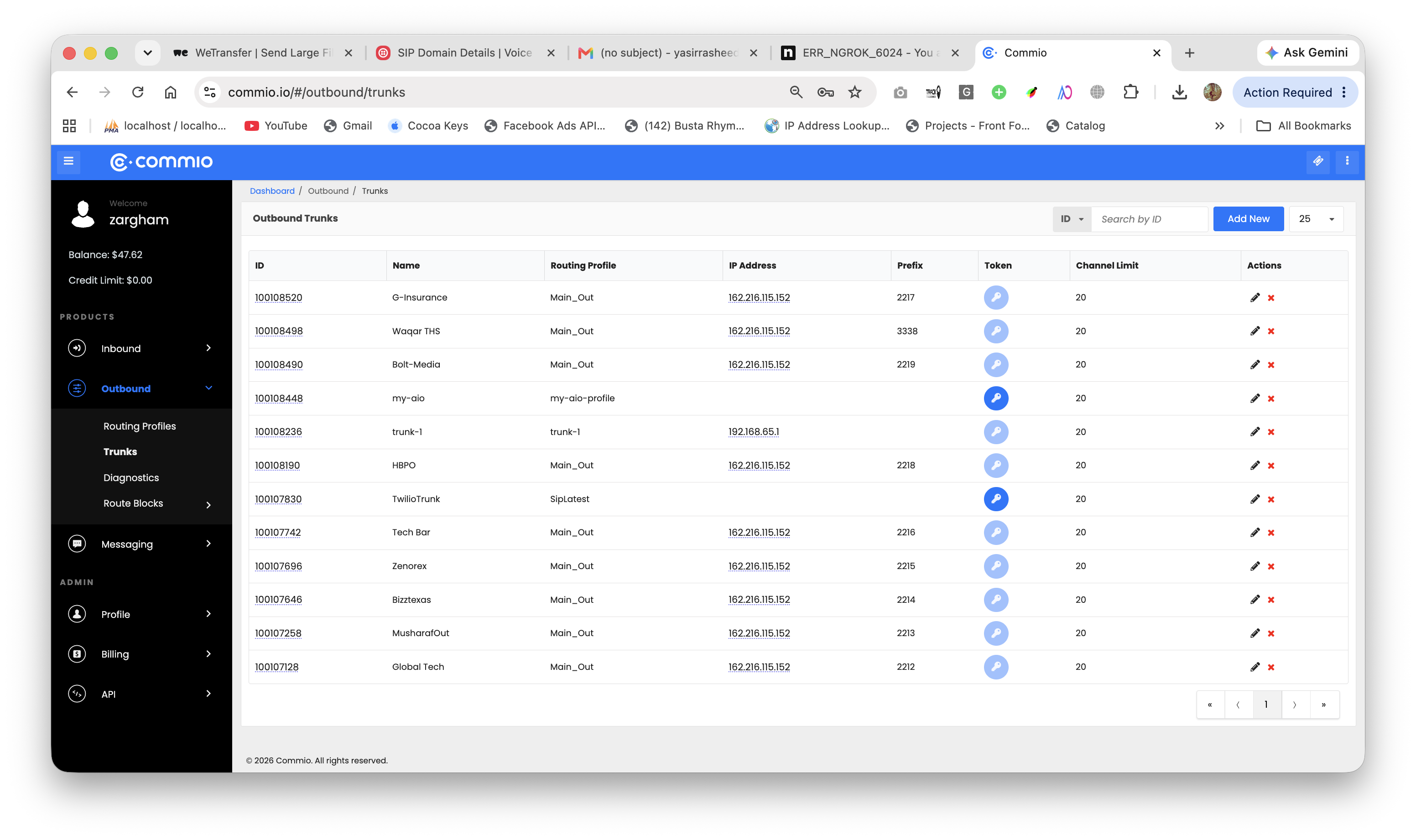
Task: Show hidden bookmarks overflow chevron
Action: tap(1219, 126)
